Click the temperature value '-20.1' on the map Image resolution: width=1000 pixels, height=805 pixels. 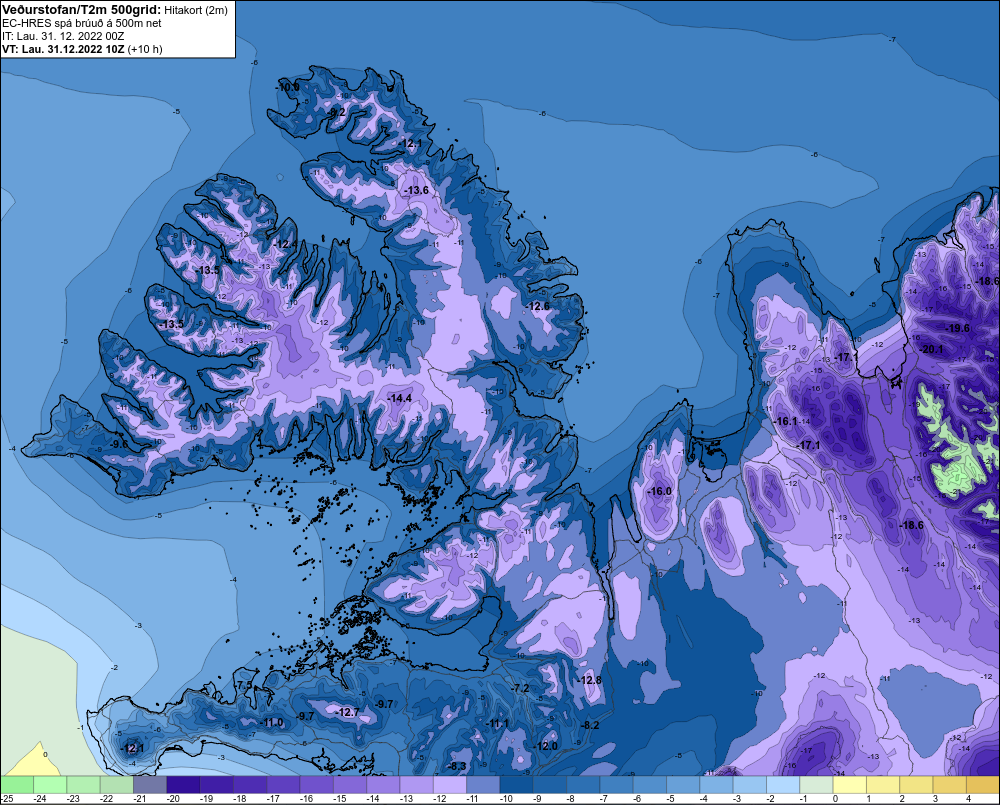(x=931, y=350)
